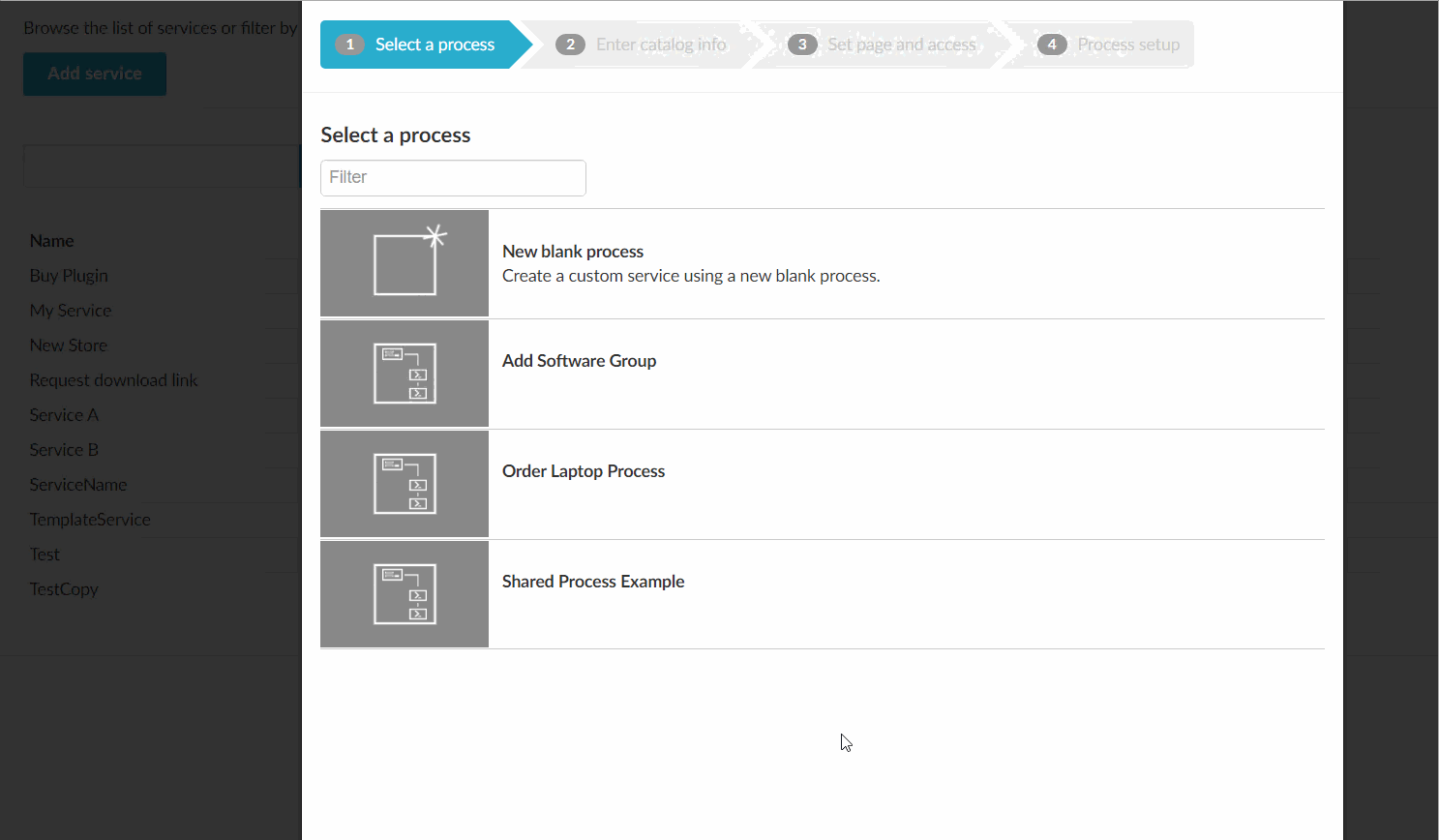Go to the Enter catalog info step

point(660,45)
